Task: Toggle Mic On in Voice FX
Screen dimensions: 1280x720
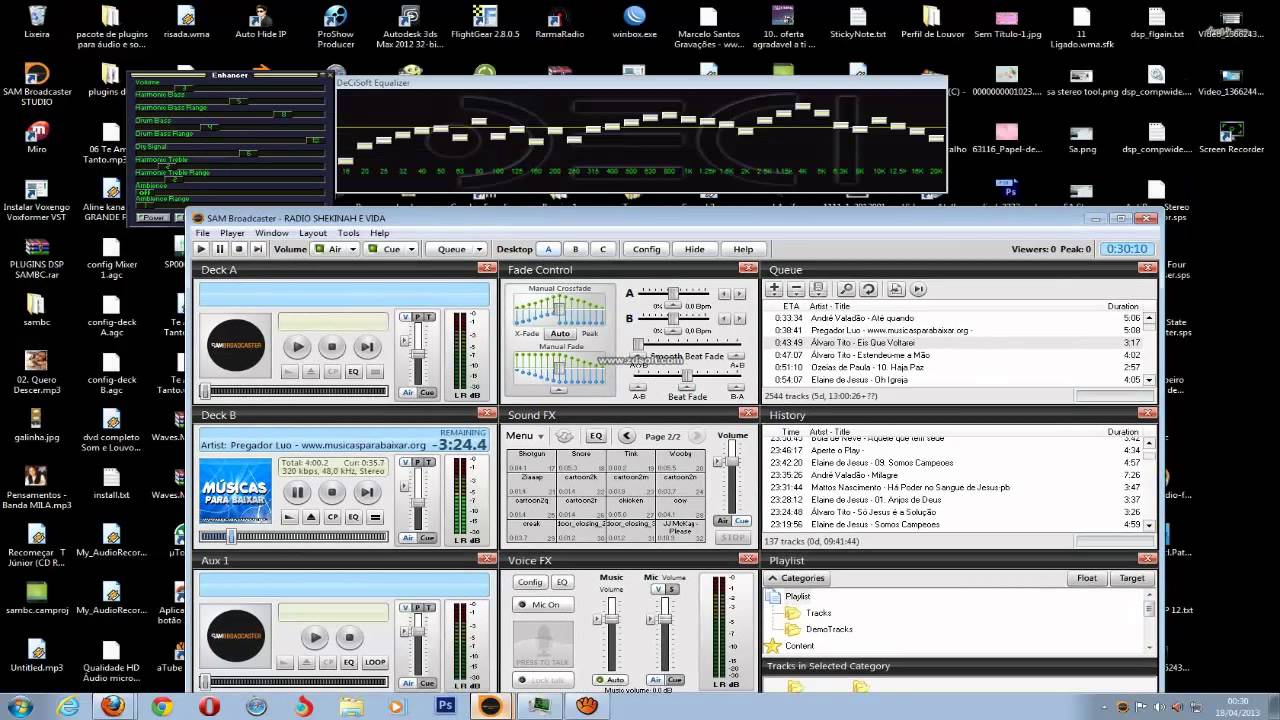Action: (543, 604)
